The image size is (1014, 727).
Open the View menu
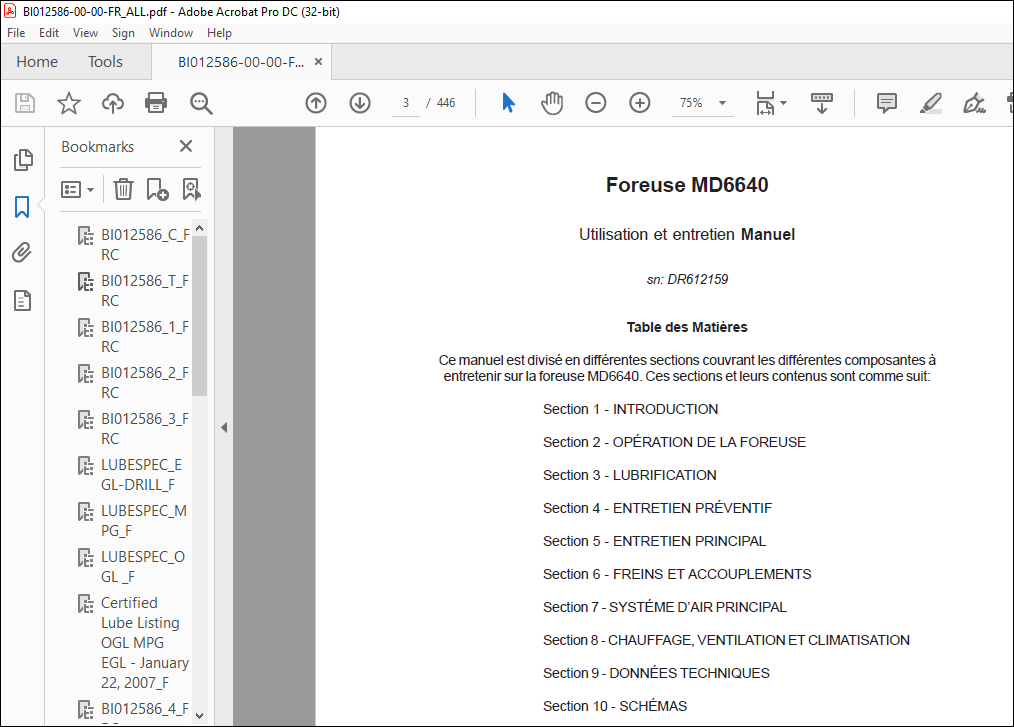85,33
